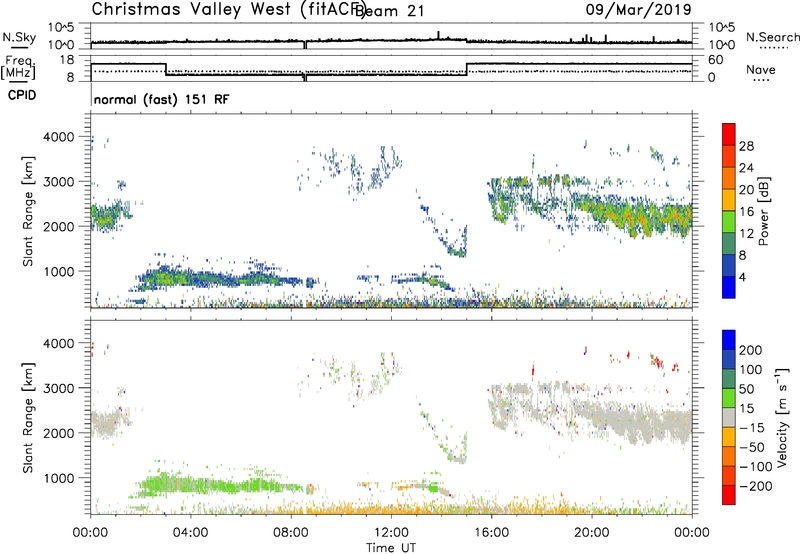Click the '16:00' time tick label
The width and height of the screenshot is (800, 554).
click(x=491, y=532)
